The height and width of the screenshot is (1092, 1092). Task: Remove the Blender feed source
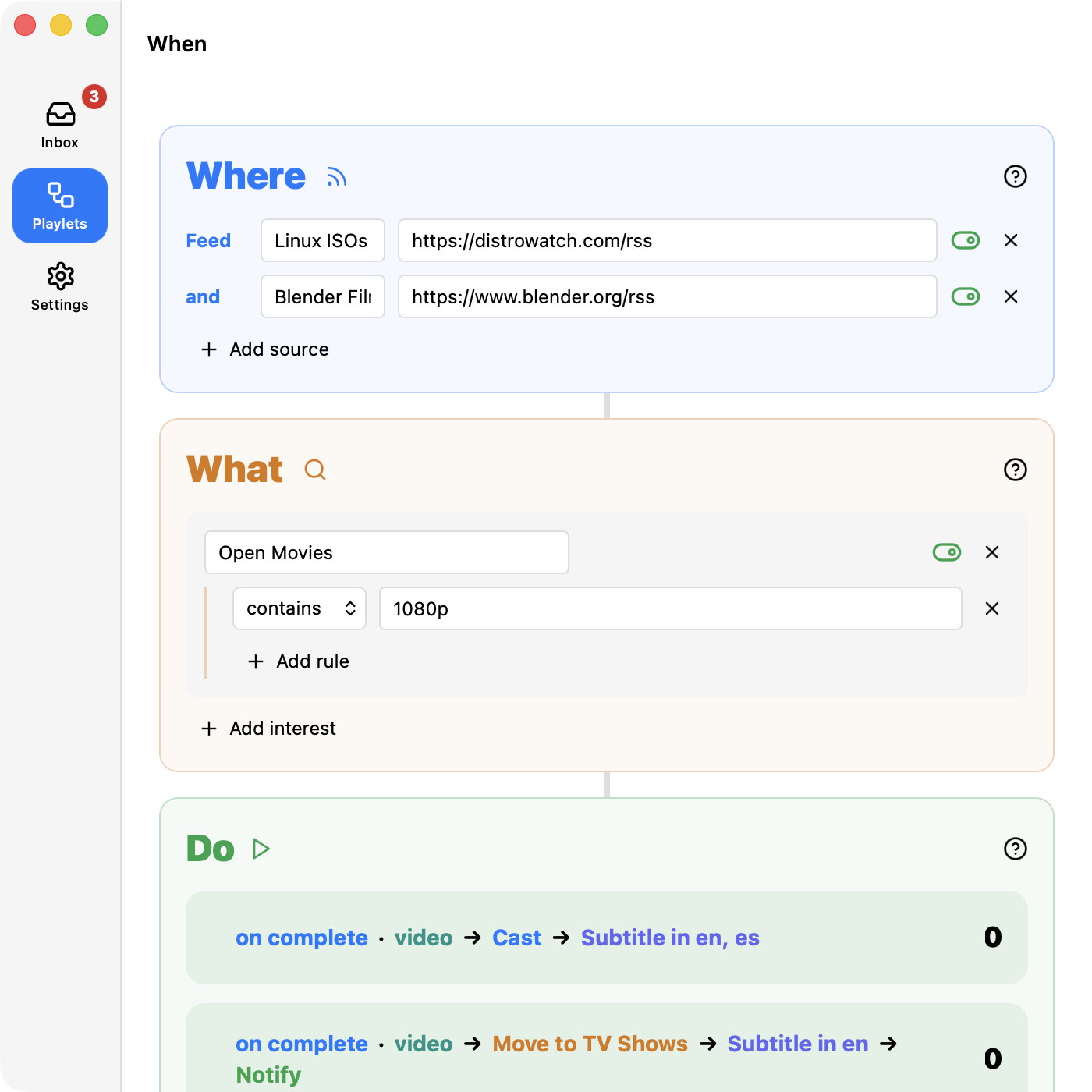click(1010, 296)
